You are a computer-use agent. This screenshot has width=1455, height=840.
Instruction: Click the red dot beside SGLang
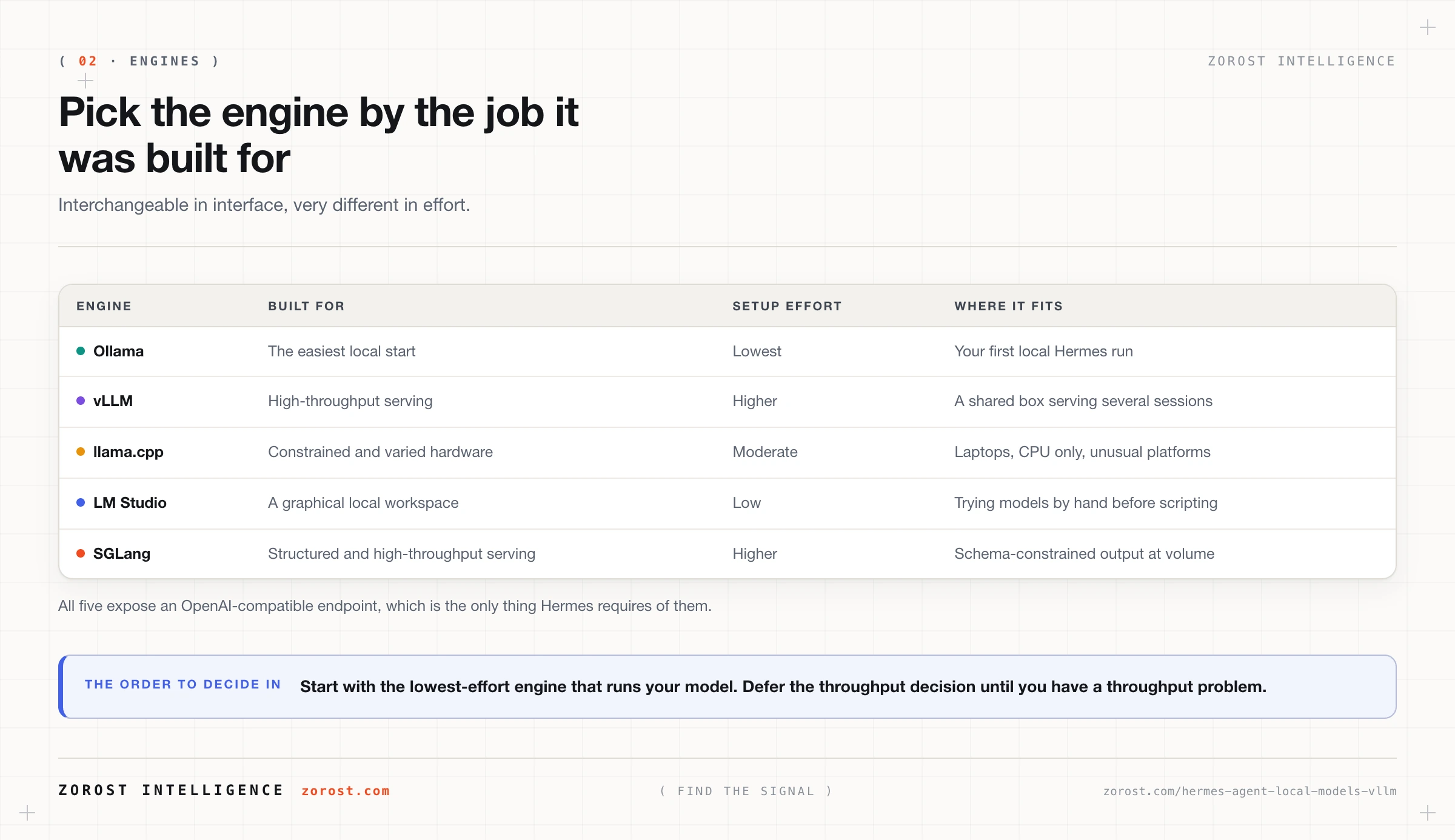click(81, 553)
